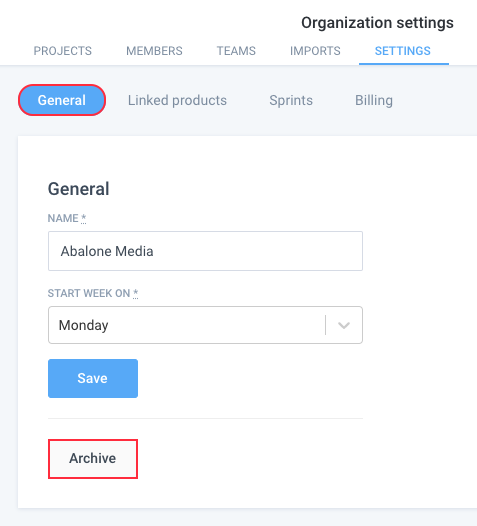Switch to the MEMBERS tab
Viewport: 477px width, 526px height.
[x=154, y=51]
